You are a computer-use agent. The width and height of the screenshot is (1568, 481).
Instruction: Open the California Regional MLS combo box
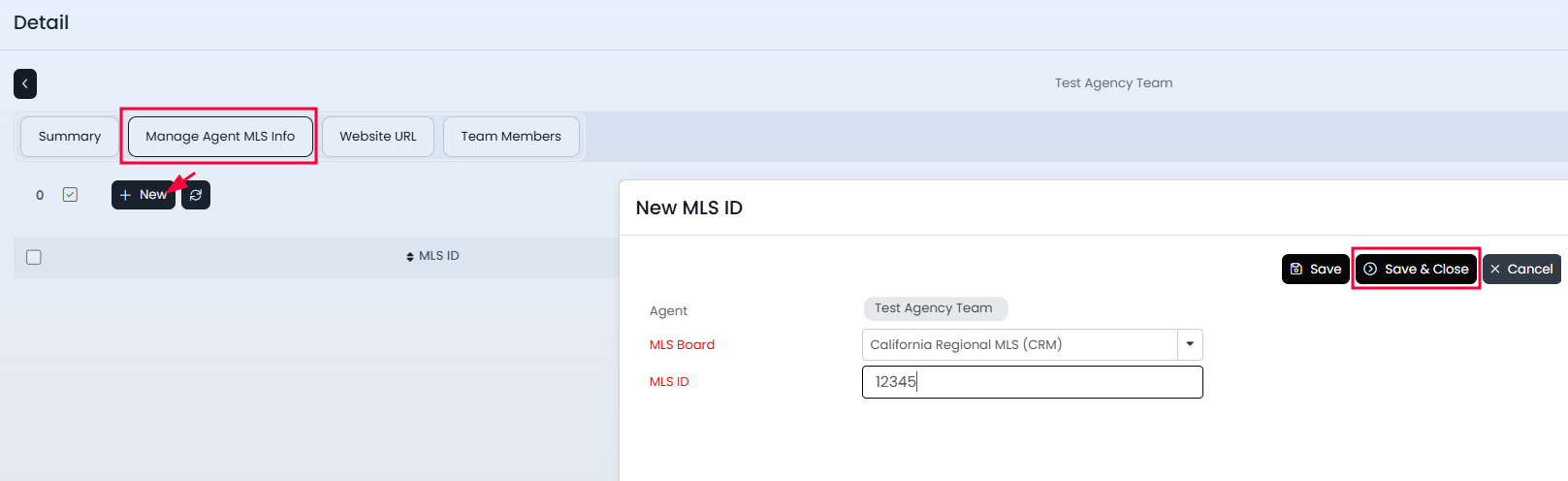click(1019, 344)
